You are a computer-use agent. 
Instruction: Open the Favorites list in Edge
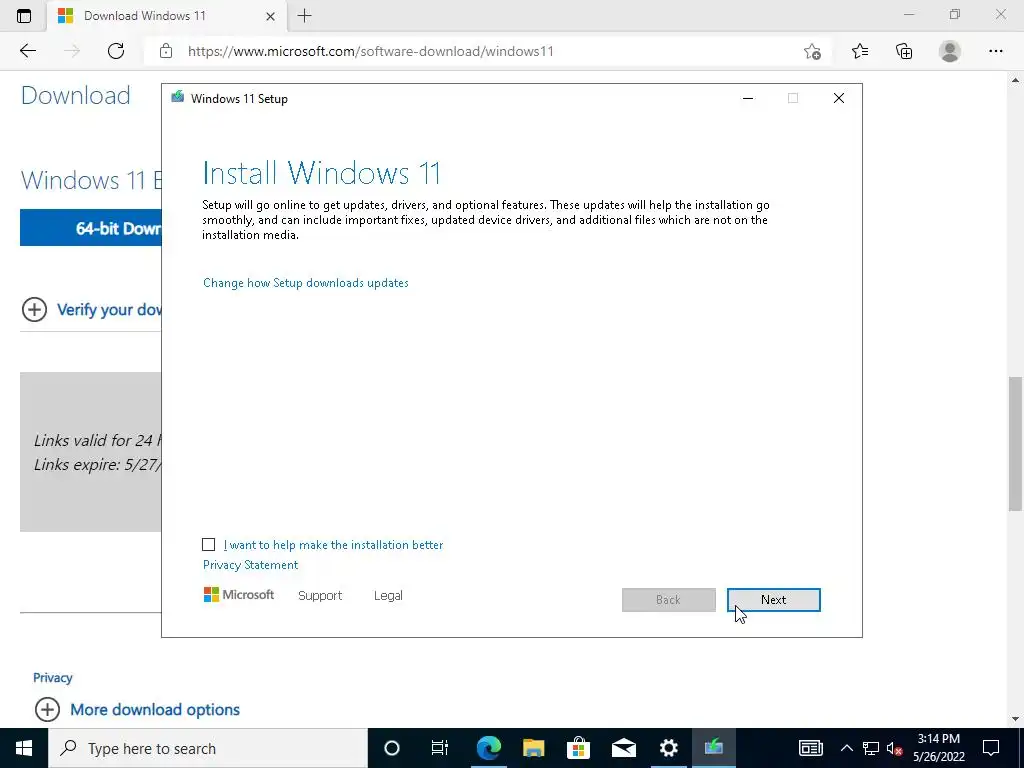[859, 51]
